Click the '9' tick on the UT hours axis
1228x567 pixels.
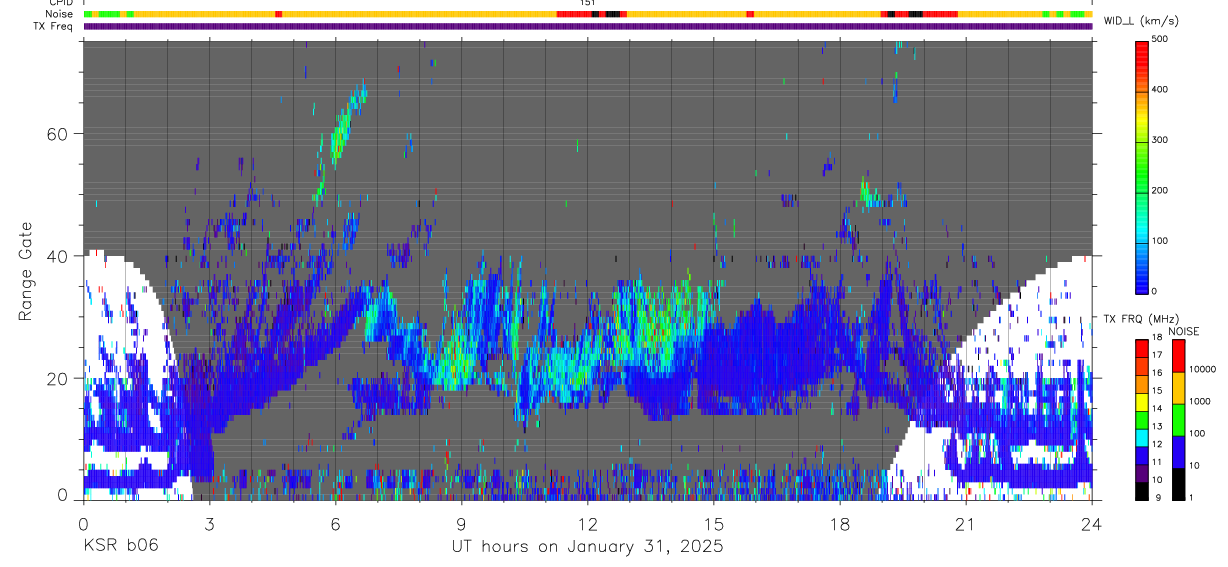[461, 523]
